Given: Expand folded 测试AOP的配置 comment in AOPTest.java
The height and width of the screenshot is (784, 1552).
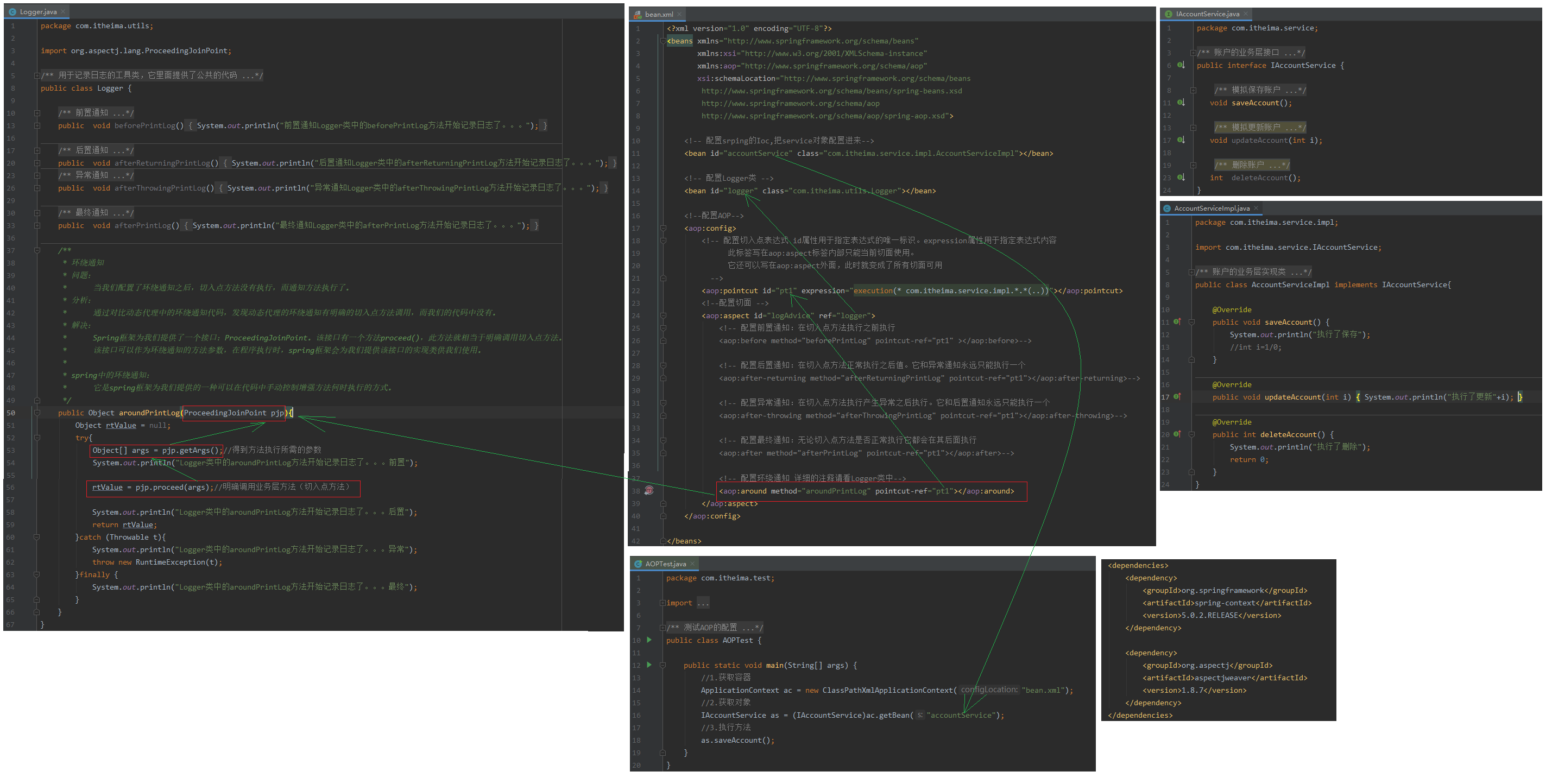Looking at the screenshot, I should [x=663, y=628].
